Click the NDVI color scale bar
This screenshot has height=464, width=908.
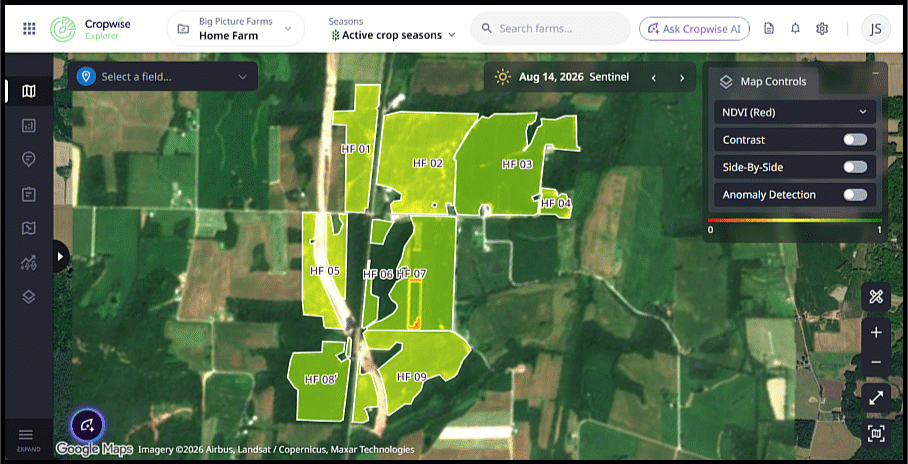pyautogui.click(x=794, y=221)
